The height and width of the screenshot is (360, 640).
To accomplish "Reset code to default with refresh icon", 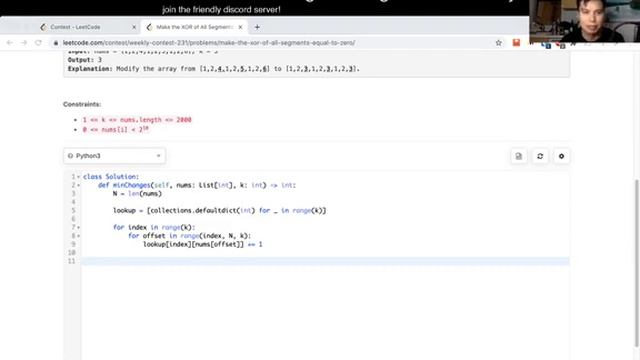I will [540, 156].
